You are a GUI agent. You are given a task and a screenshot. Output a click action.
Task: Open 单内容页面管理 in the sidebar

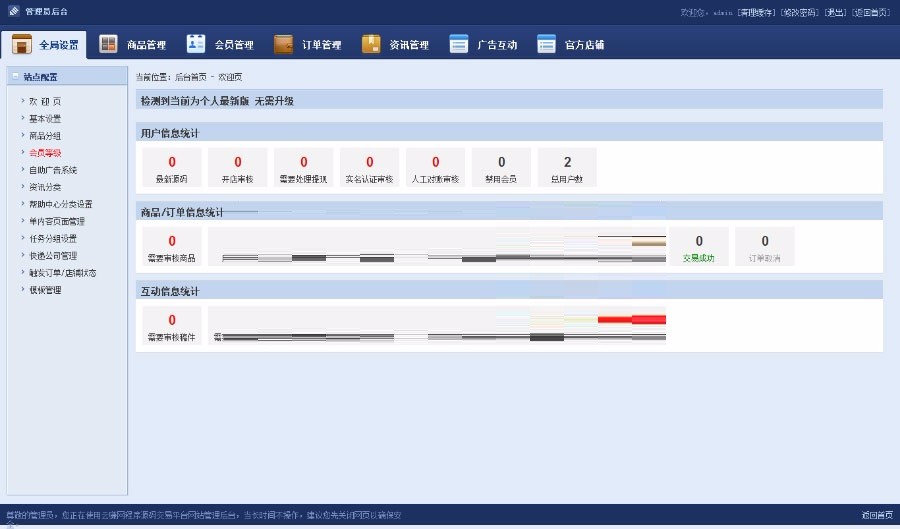[x=57, y=221]
